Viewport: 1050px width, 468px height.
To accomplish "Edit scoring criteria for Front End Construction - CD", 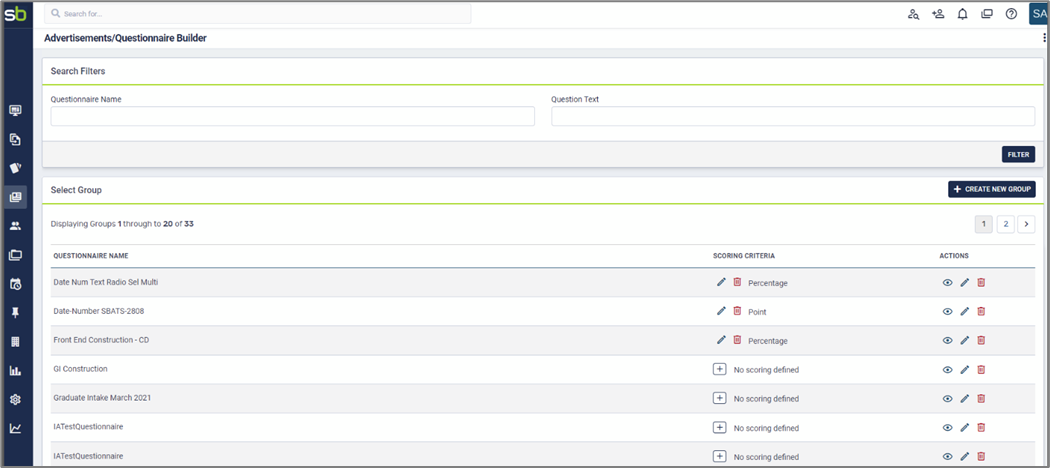I will (721, 339).
